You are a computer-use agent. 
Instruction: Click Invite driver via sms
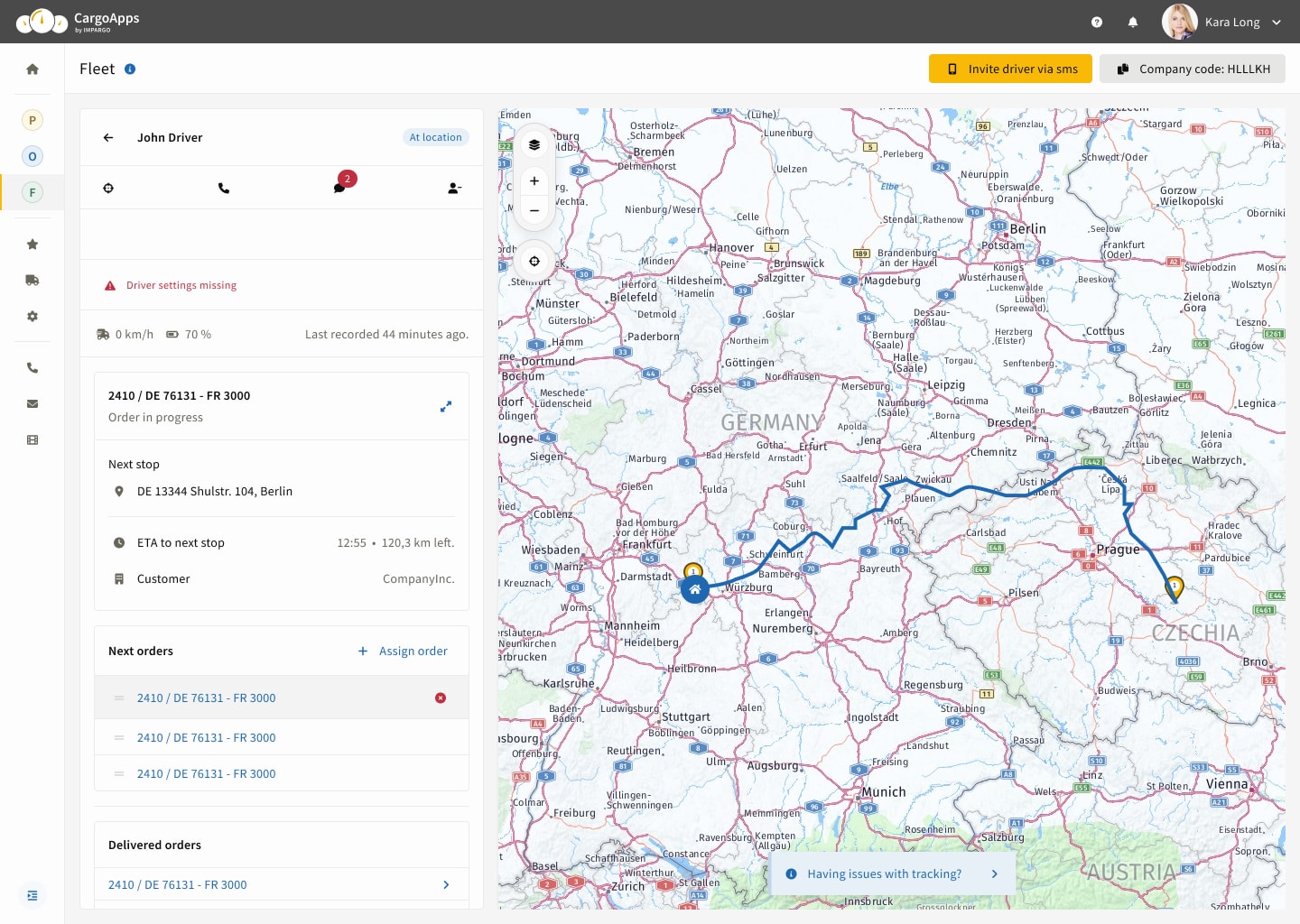(x=1010, y=69)
